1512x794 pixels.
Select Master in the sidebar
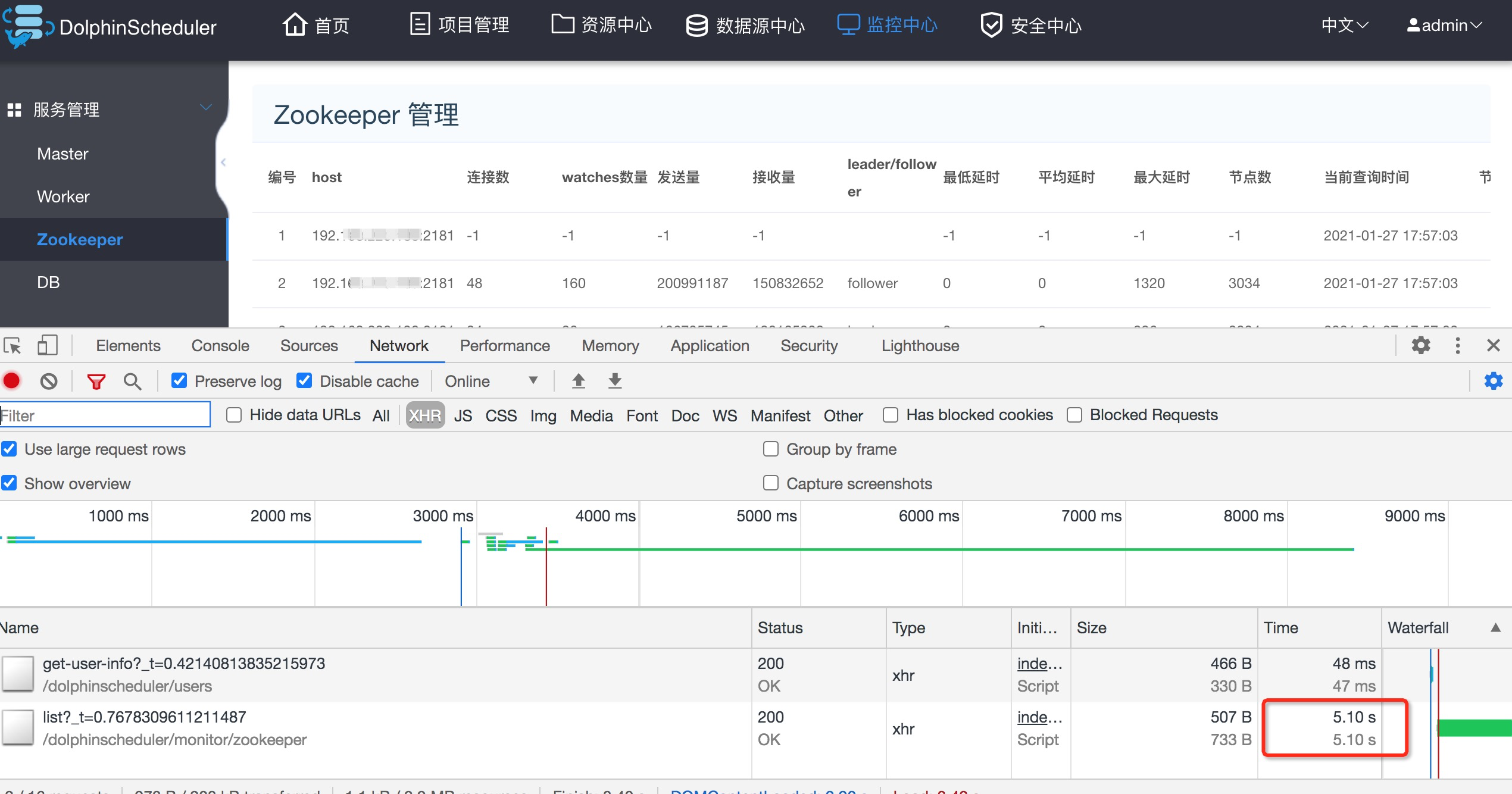63,154
